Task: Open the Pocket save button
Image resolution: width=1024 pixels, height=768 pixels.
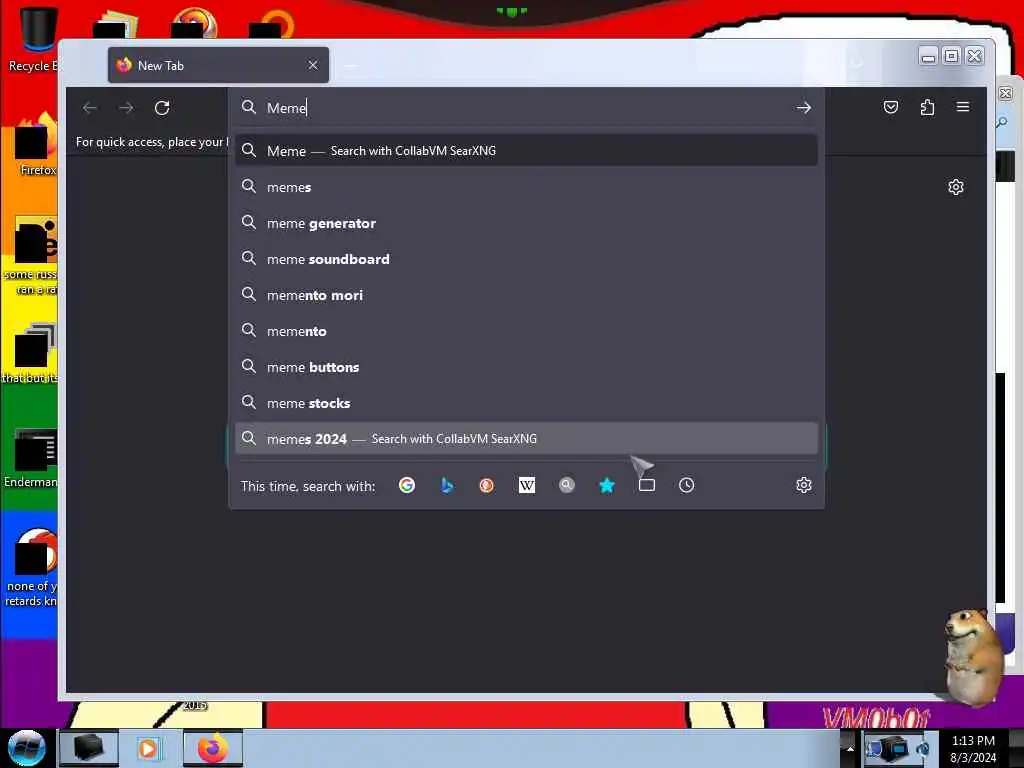Action: coord(891,107)
